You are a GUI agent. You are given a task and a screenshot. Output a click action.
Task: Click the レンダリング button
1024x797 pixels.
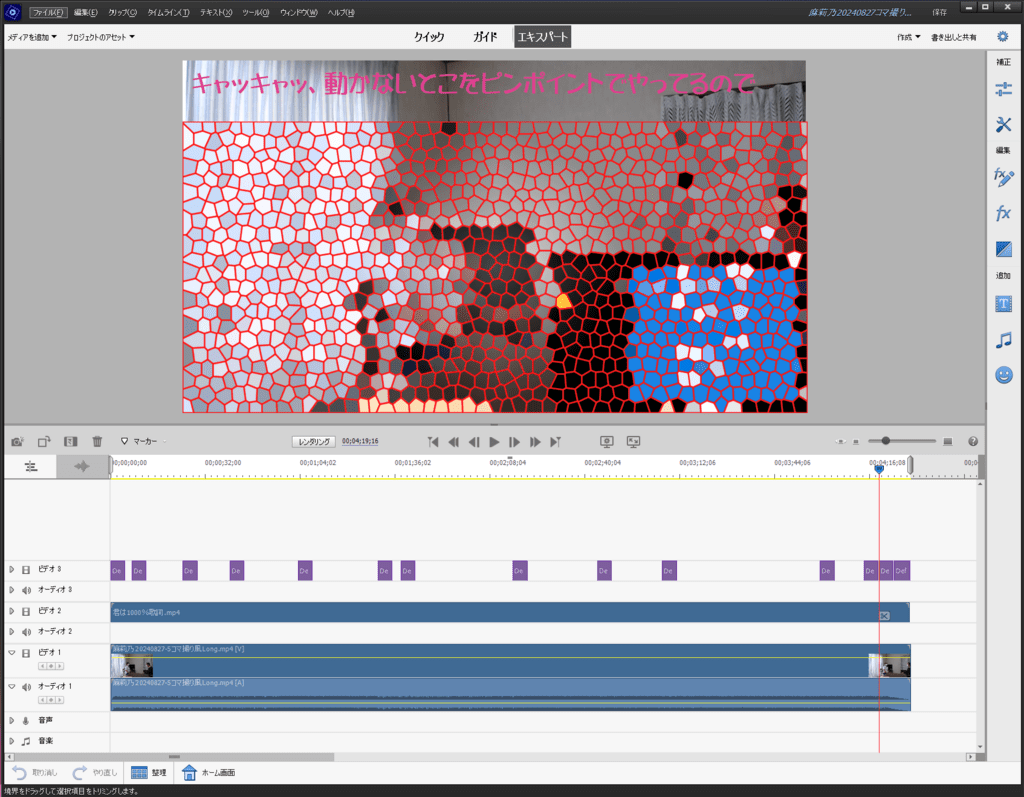[x=314, y=441]
